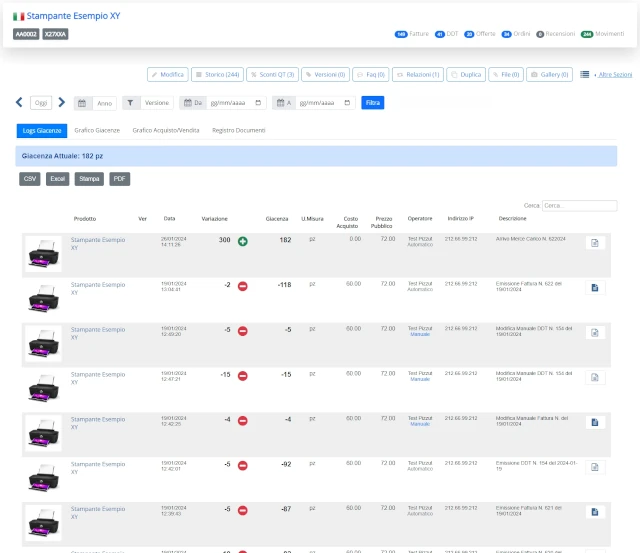Viewport: 640px width, 553px height.
Task: Open calendar picker in the A date field
Action: click(347, 103)
